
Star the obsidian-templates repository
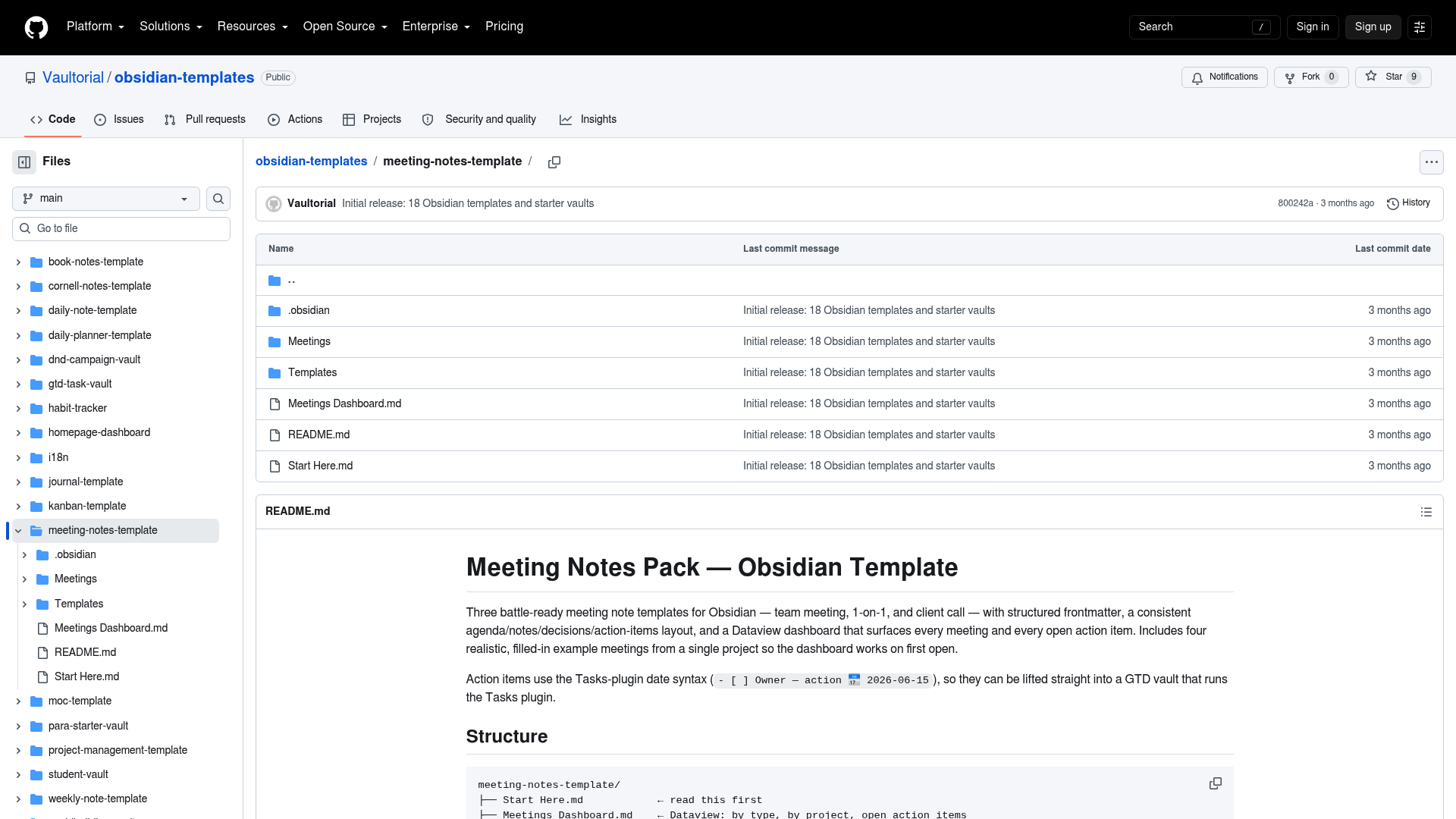click(1393, 77)
